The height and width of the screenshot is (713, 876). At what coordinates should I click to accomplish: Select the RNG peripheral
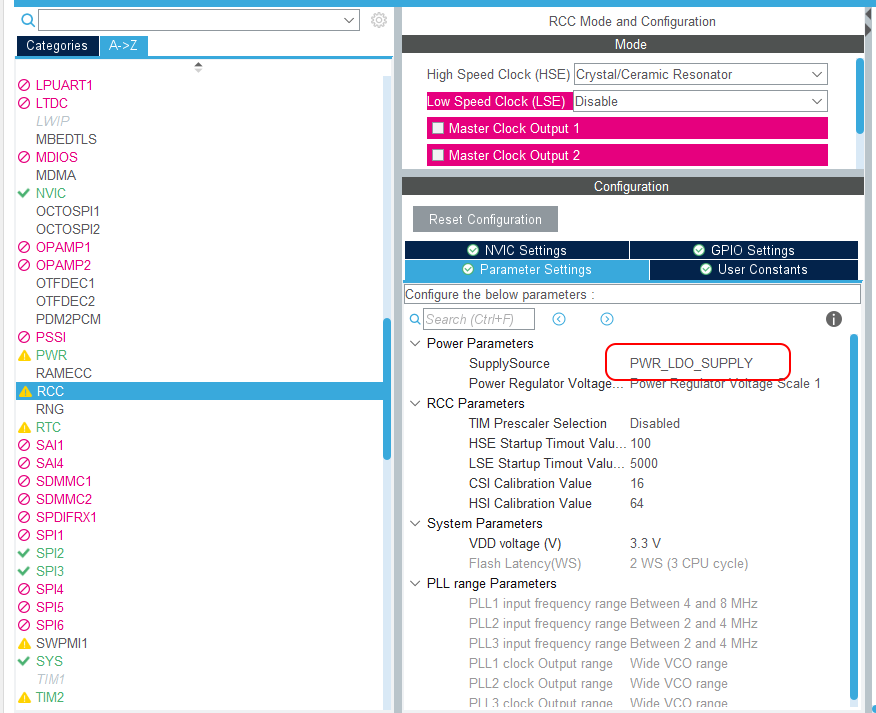pyautogui.click(x=50, y=410)
